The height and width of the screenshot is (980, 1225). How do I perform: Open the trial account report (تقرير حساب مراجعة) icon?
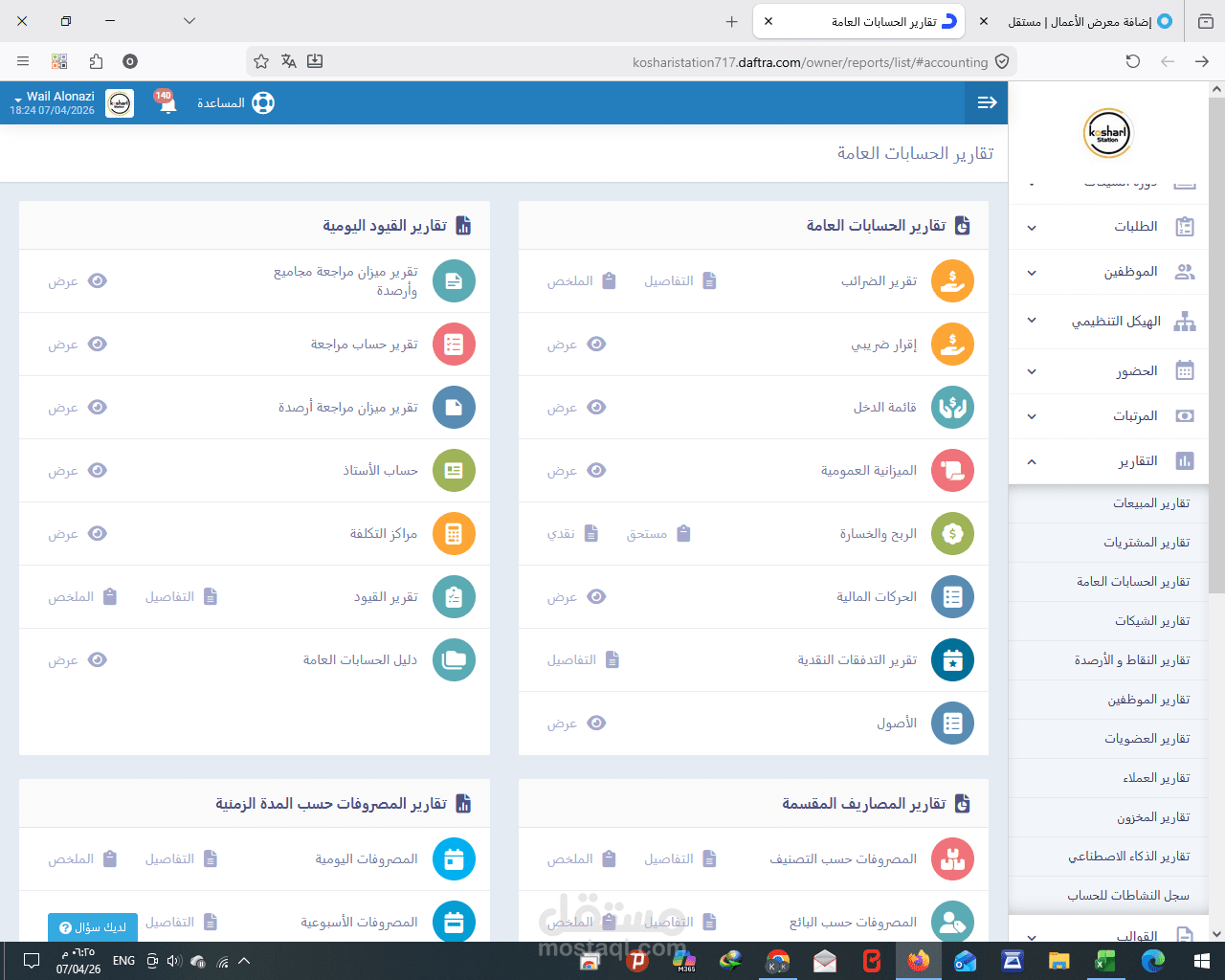(454, 345)
